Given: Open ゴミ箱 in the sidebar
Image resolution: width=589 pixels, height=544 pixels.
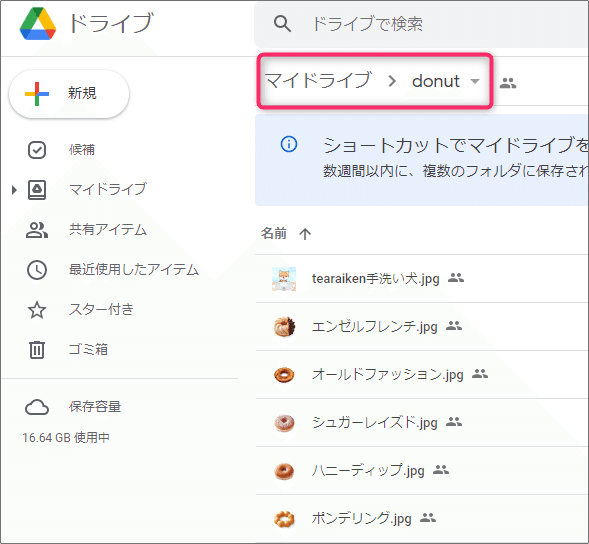Looking at the screenshot, I should pos(88,349).
